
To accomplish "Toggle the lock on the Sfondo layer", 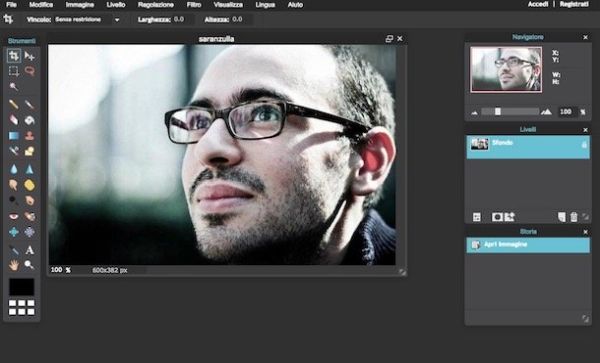I will pyautogui.click(x=584, y=145).
